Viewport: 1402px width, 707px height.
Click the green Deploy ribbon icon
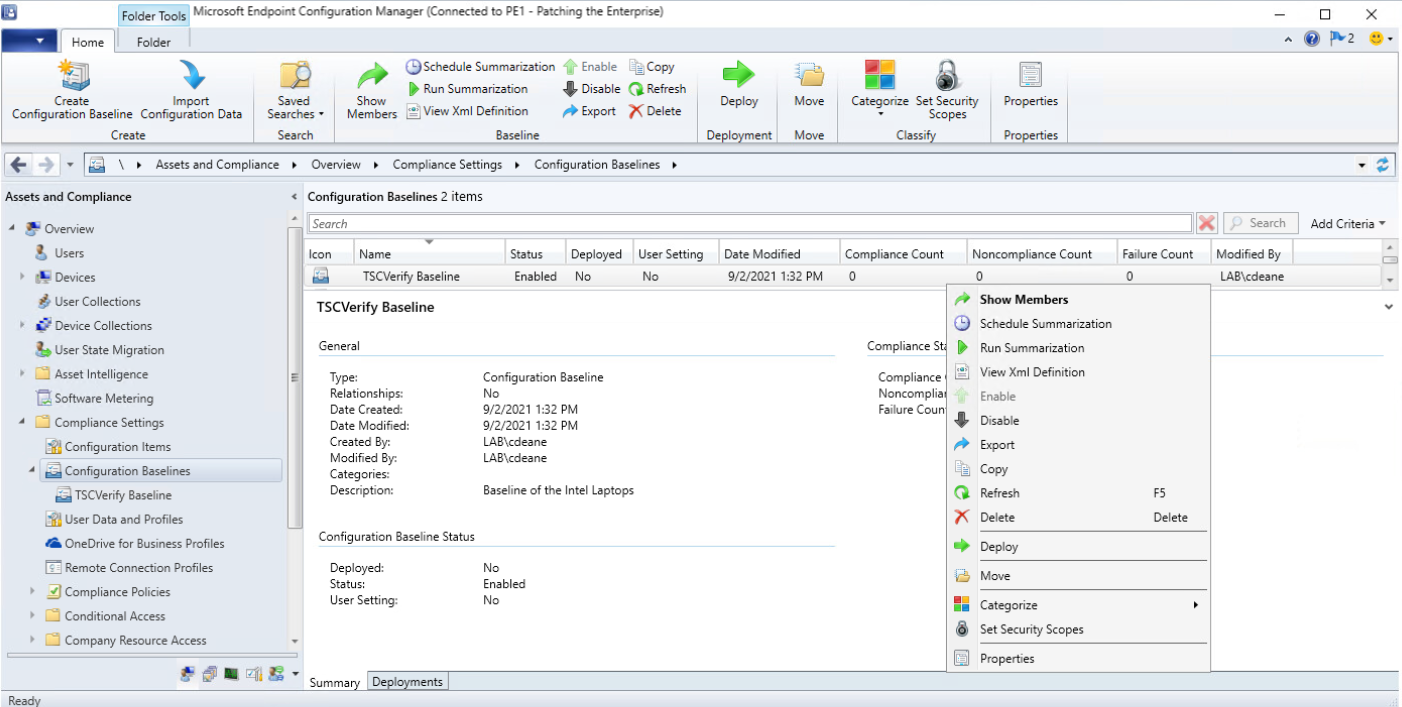pos(739,85)
